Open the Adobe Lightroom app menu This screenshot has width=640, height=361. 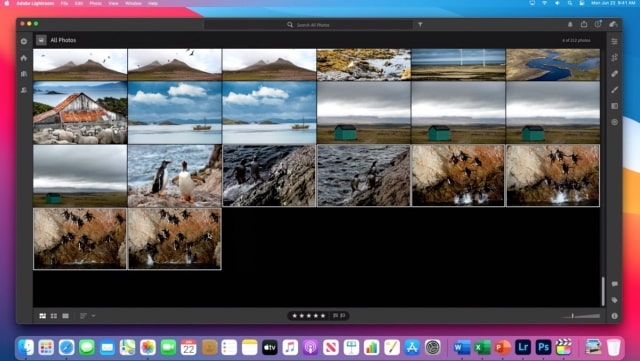click(35, 3)
